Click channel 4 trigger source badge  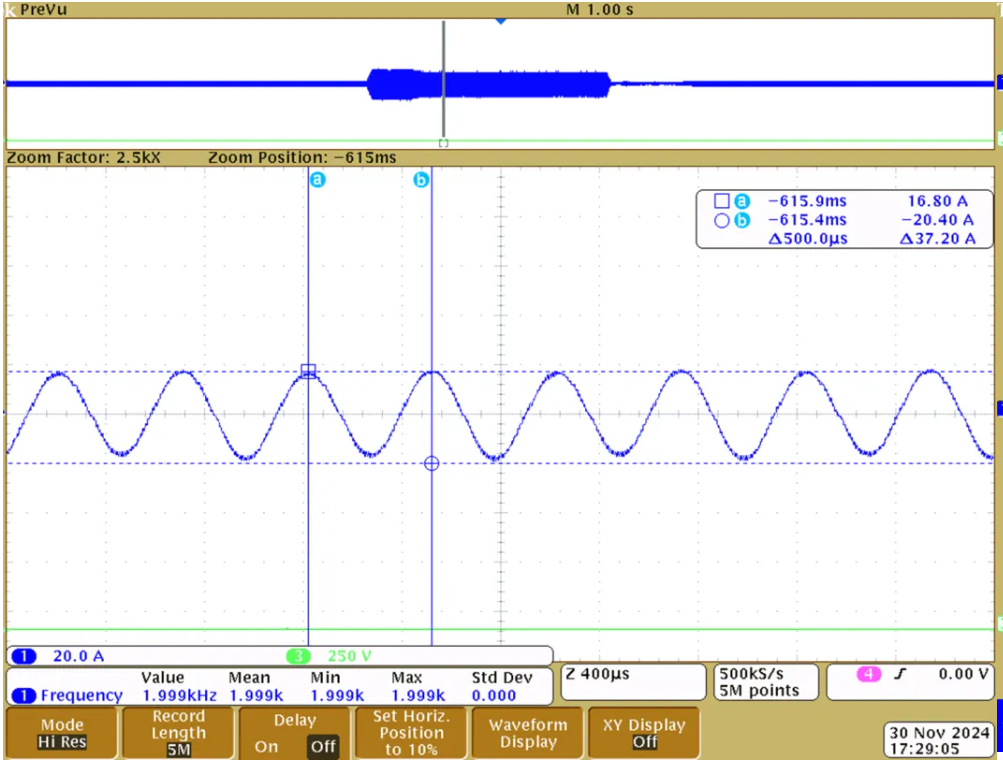pyautogui.click(x=869, y=674)
